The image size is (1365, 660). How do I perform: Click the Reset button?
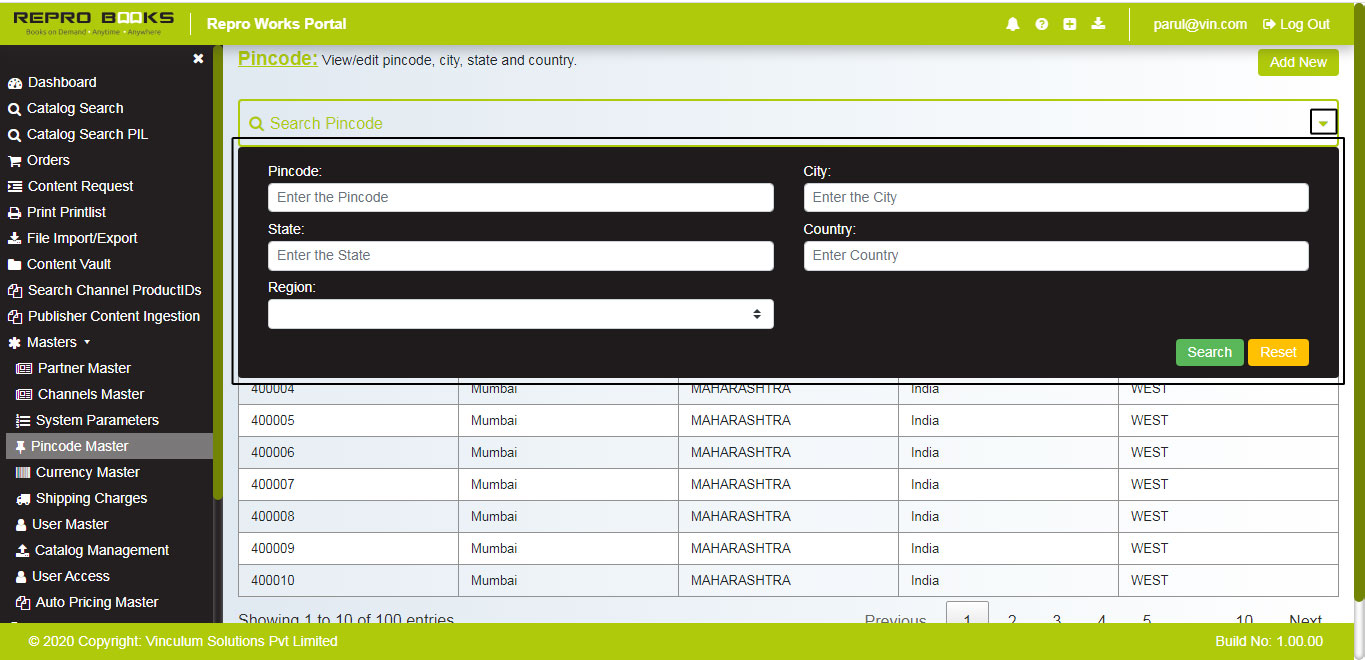pyautogui.click(x=1278, y=352)
